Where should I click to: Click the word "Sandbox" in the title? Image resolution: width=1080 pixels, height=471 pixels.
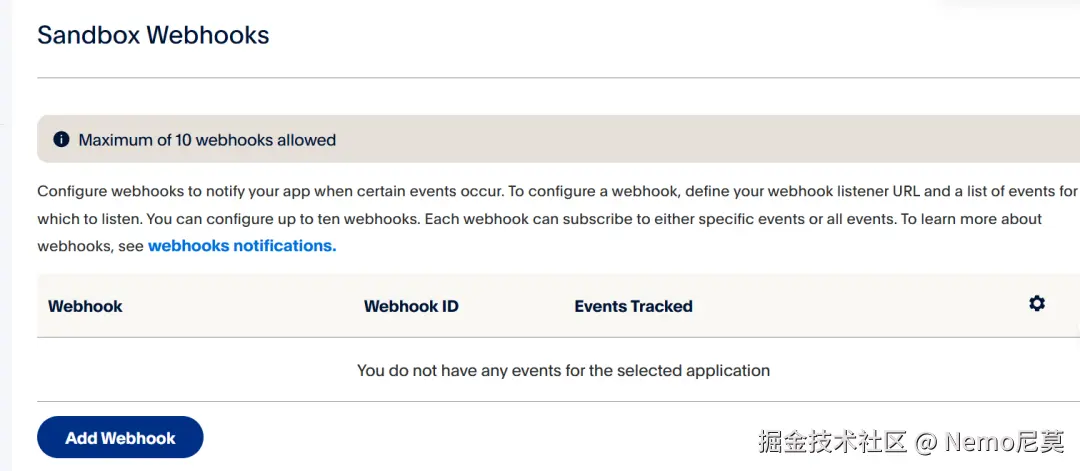click(88, 35)
